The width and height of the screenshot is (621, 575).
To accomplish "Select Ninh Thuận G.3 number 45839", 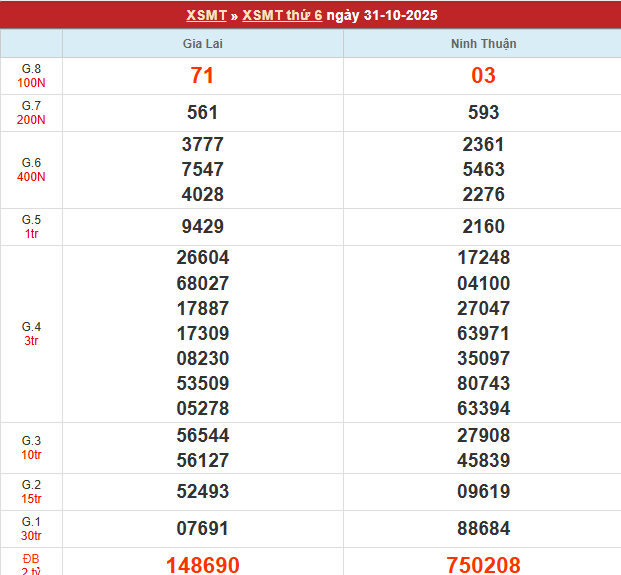I will pos(483,461).
